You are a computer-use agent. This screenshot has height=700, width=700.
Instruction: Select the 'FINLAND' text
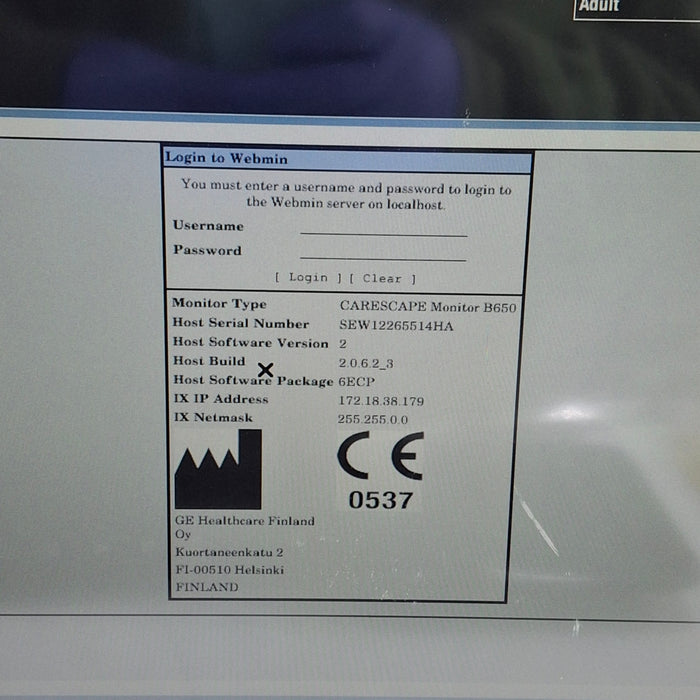tap(207, 587)
